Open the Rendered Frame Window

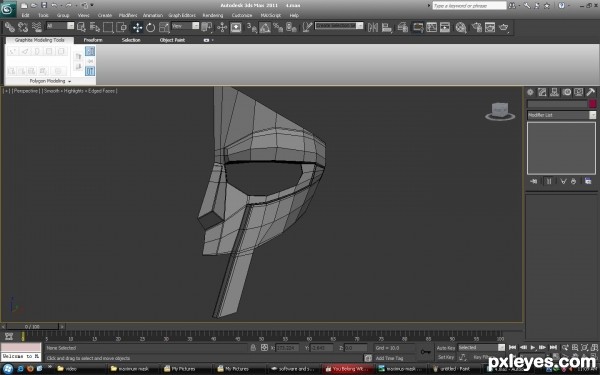490,27
